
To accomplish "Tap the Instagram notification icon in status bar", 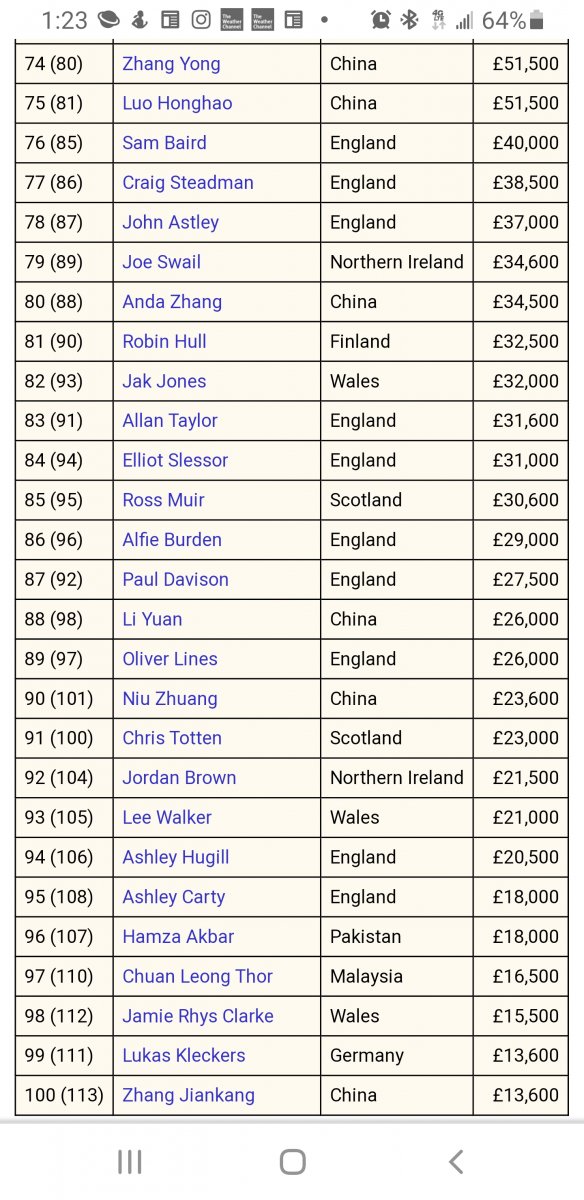I will [x=201, y=20].
